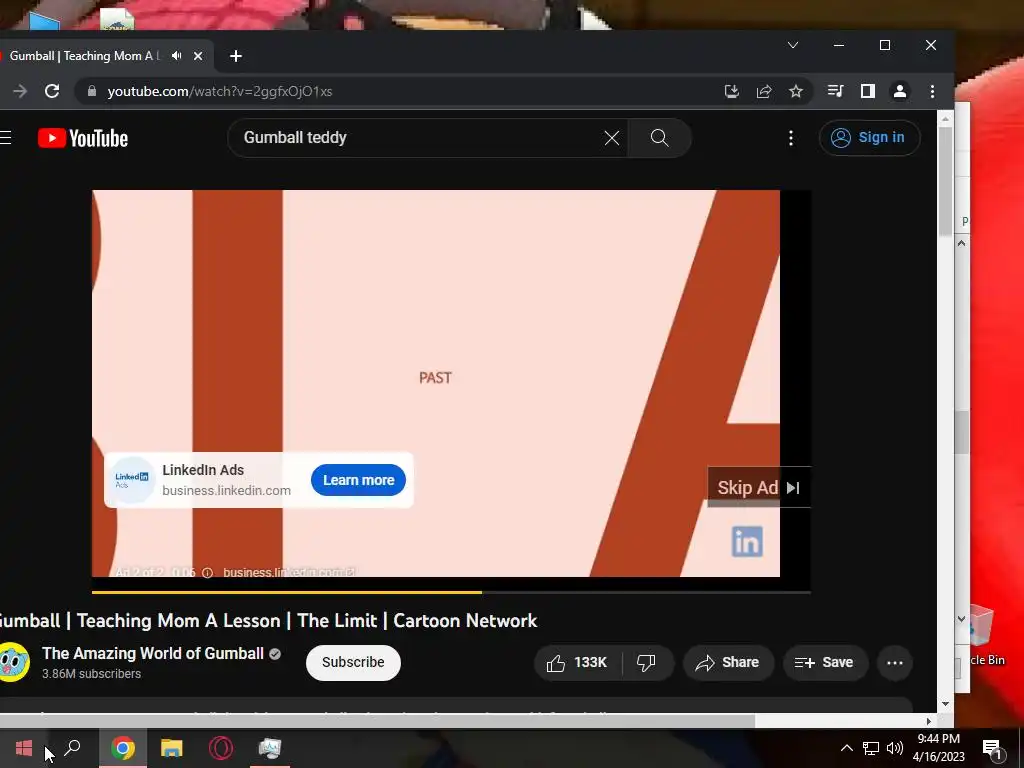Open YouTube settings three-dot menu
The width and height of the screenshot is (1024, 768).
tap(791, 138)
